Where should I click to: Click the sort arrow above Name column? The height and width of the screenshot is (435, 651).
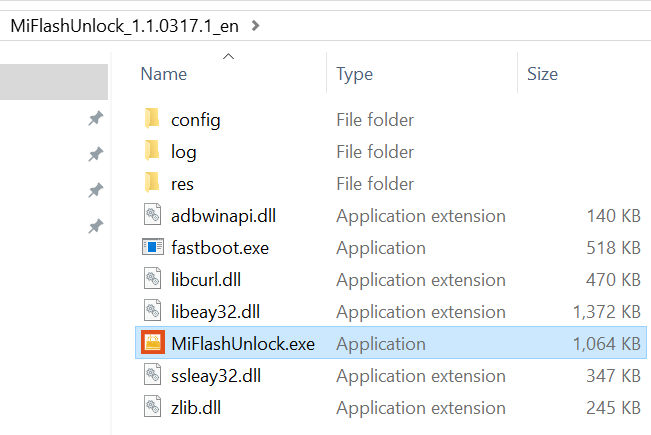[x=228, y=56]
